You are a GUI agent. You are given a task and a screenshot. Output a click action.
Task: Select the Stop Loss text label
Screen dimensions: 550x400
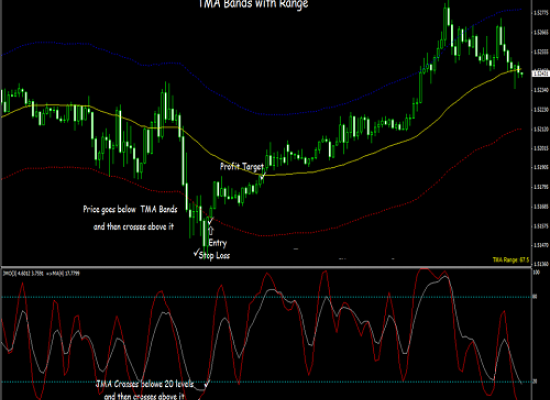pos(214,255)
